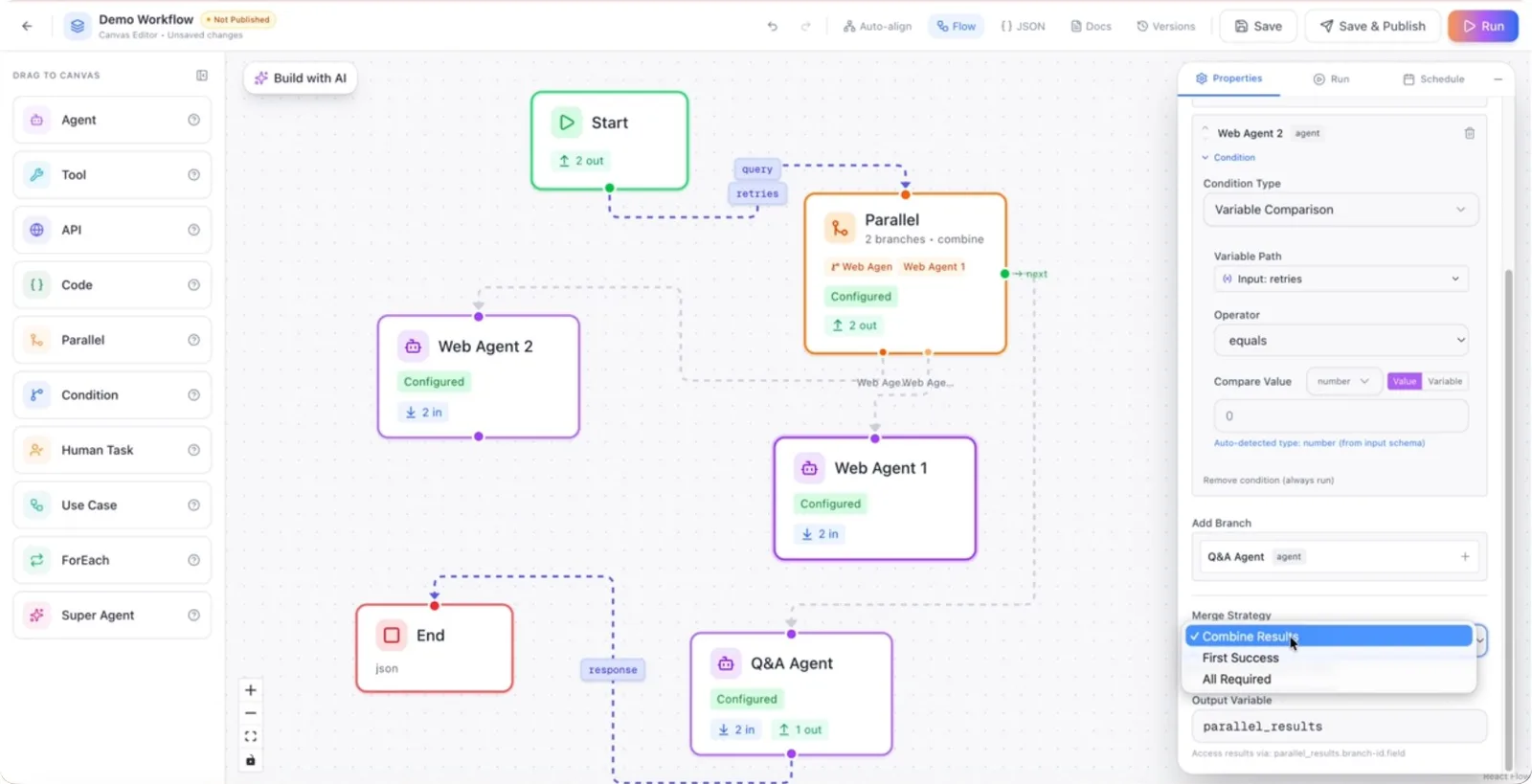Open the Variable Path dropdown

point(1340,279)
